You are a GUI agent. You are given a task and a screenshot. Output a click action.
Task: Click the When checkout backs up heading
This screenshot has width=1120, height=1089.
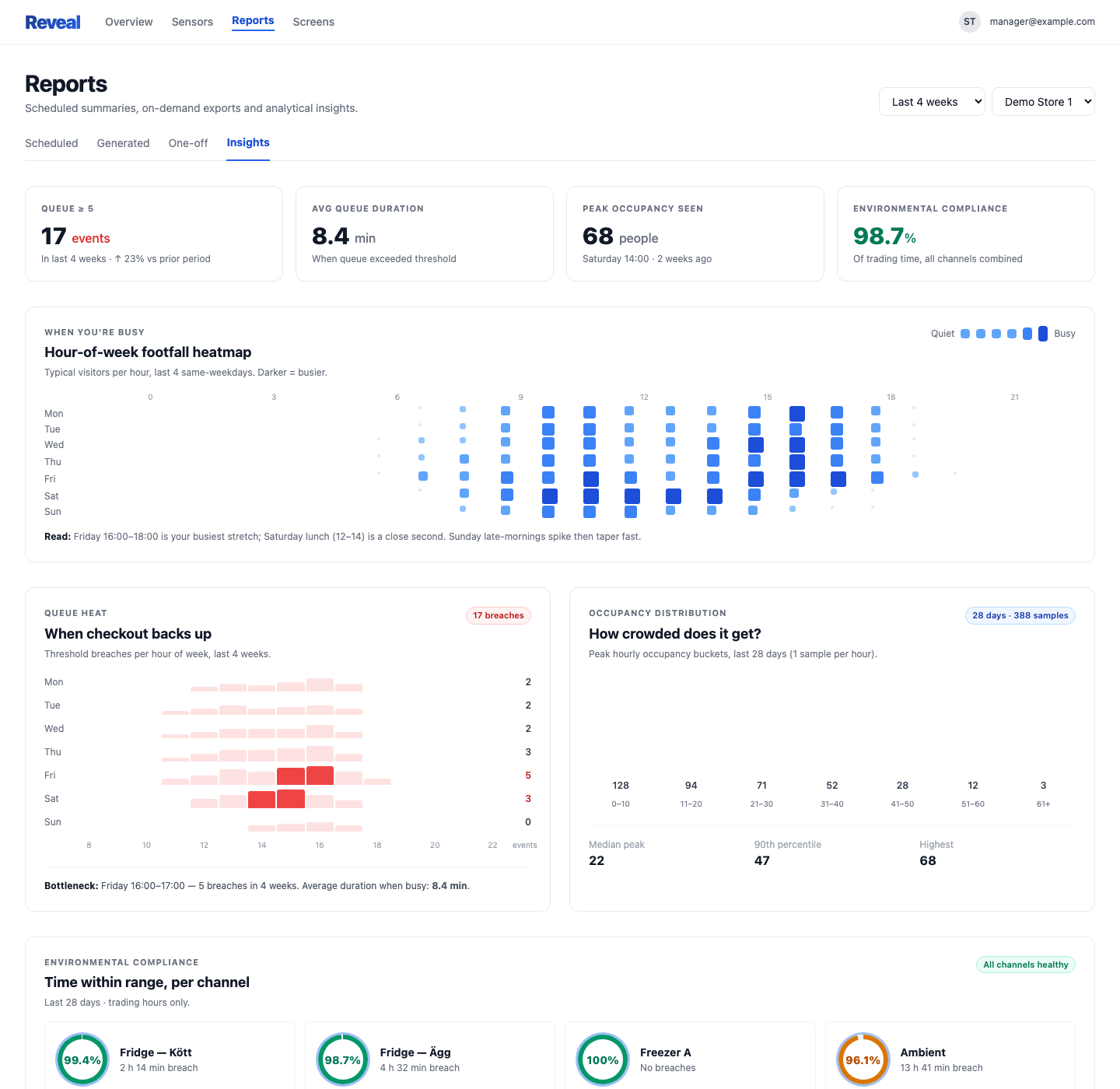[128, 634]
